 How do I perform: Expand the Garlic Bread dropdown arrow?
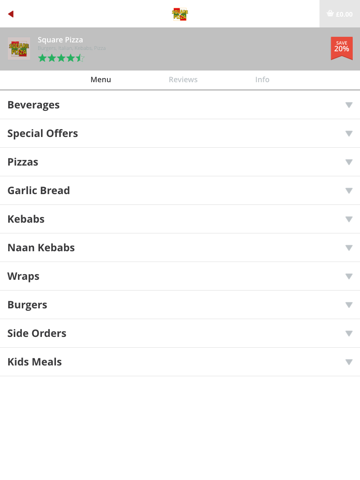point(349,191)
